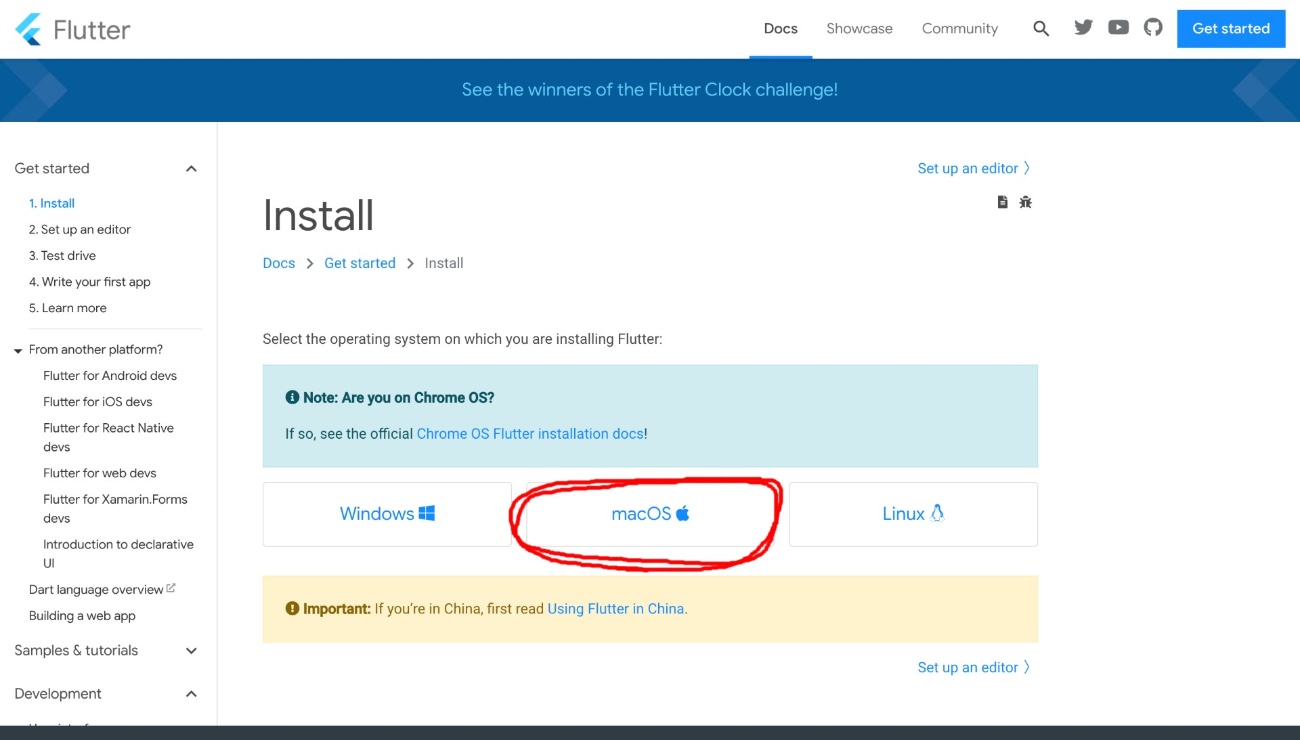Open Flutter for web devs

tap(100, 473)
